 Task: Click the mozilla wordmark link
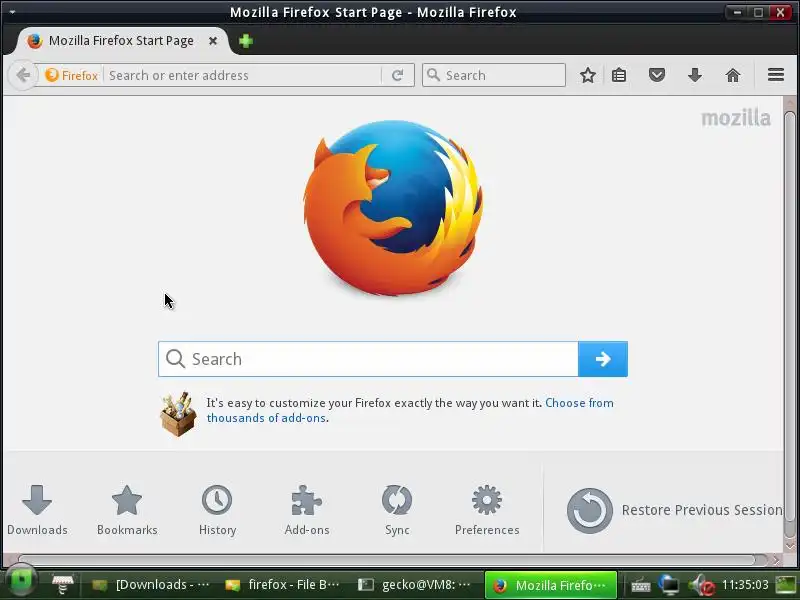[736, 118]
